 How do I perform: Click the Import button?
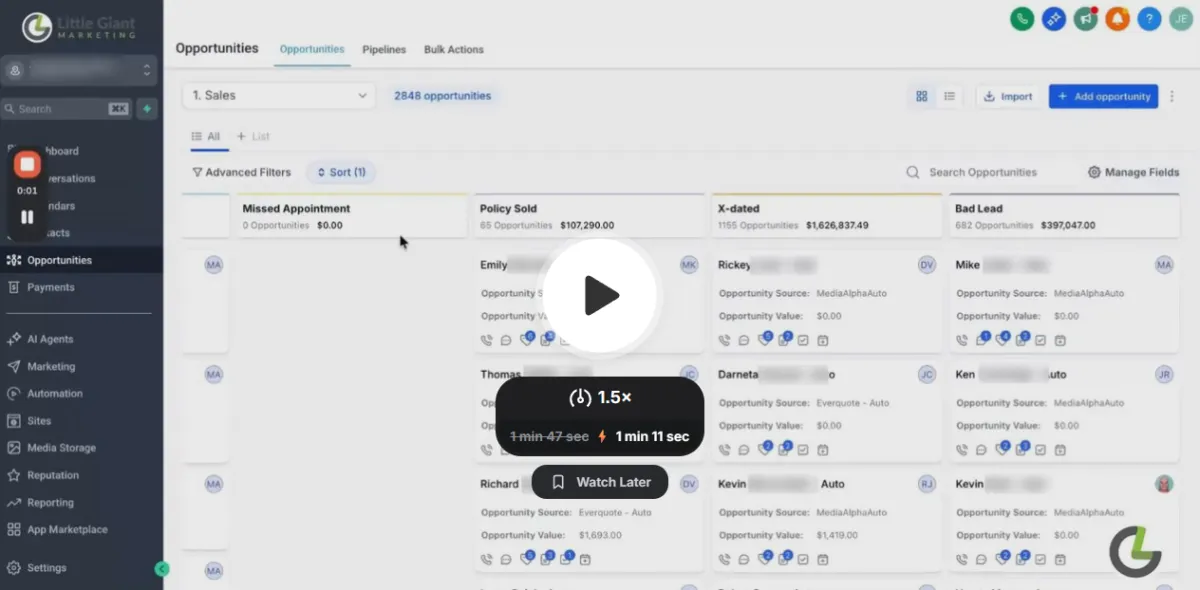coord(1008,96)
